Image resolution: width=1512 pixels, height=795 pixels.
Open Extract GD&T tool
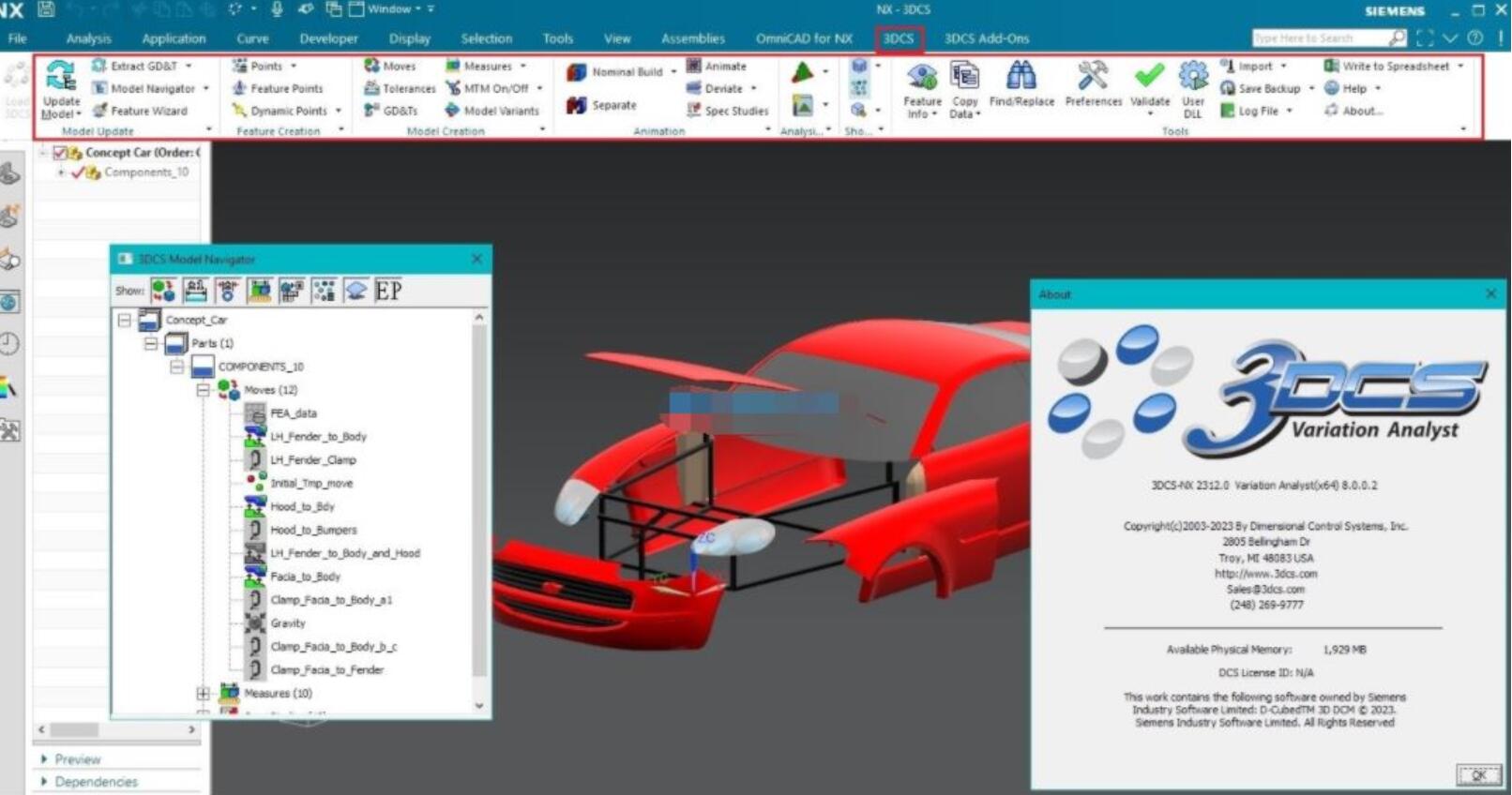(142, 66)
